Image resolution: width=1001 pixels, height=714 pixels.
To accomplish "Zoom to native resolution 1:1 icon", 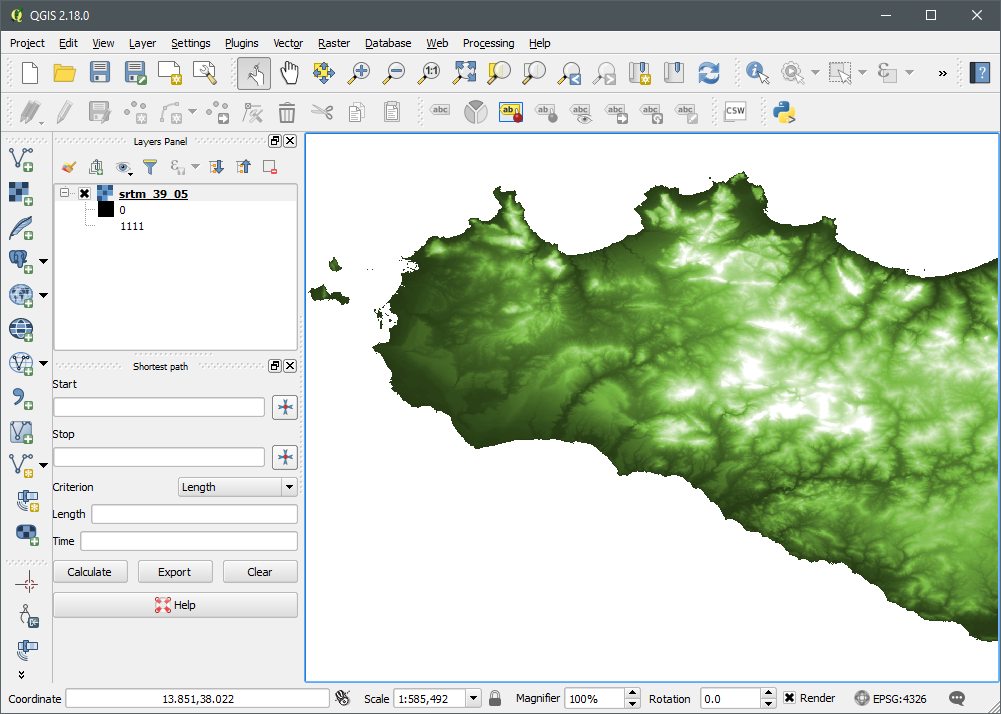I will pyautogui.click(x=429, y=73).
